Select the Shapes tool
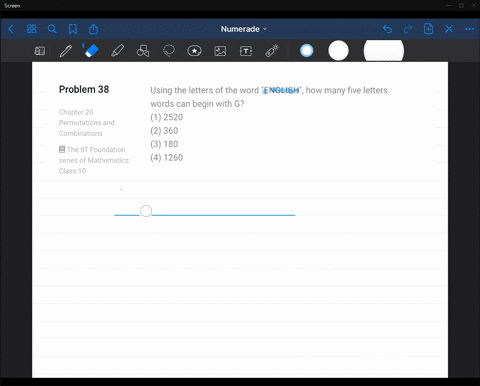The height and width of the screenshot is (386, 480). (143, 51)
